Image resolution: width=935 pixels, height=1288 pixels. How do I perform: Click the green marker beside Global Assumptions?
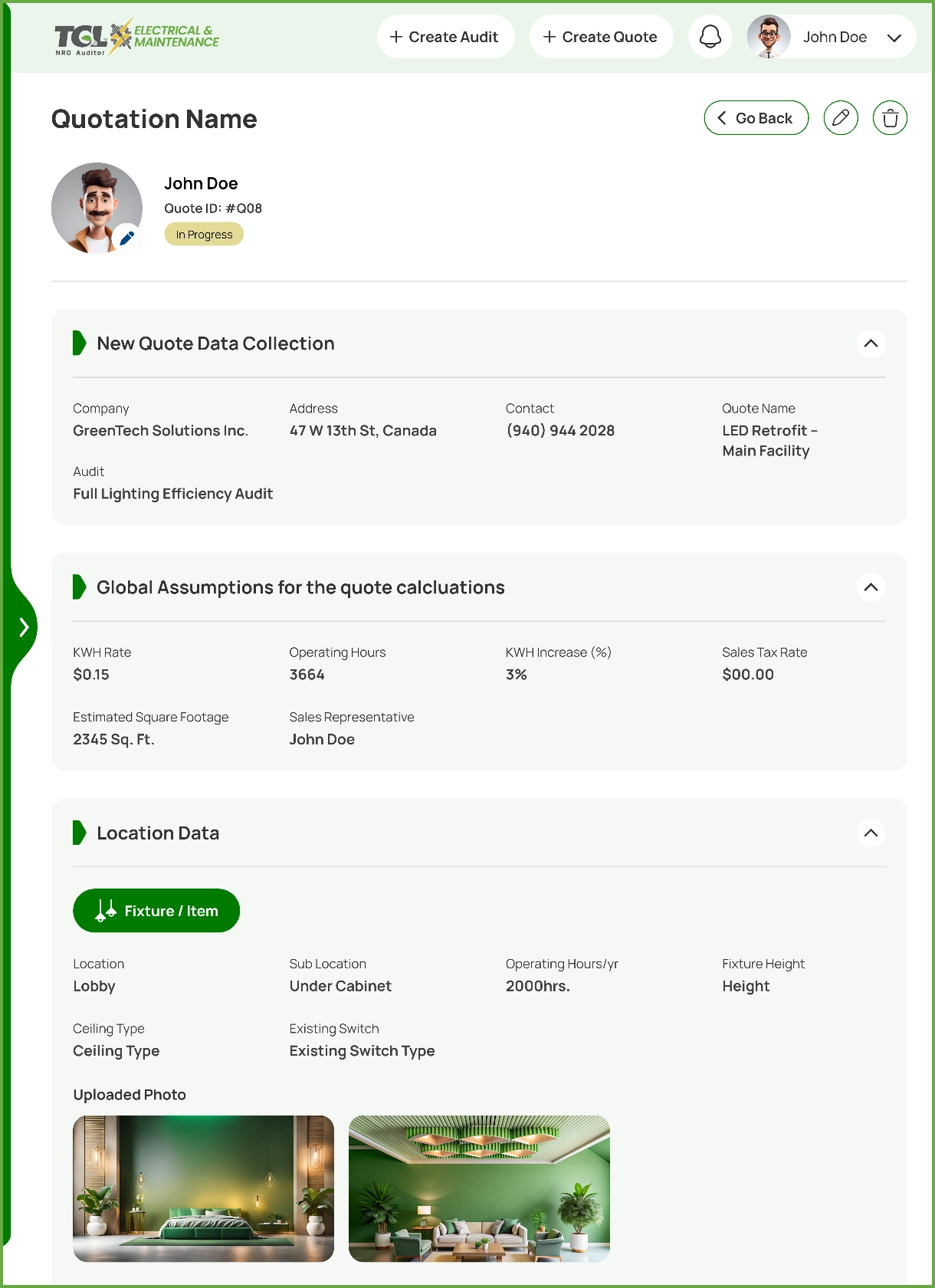tap(79, 587)
